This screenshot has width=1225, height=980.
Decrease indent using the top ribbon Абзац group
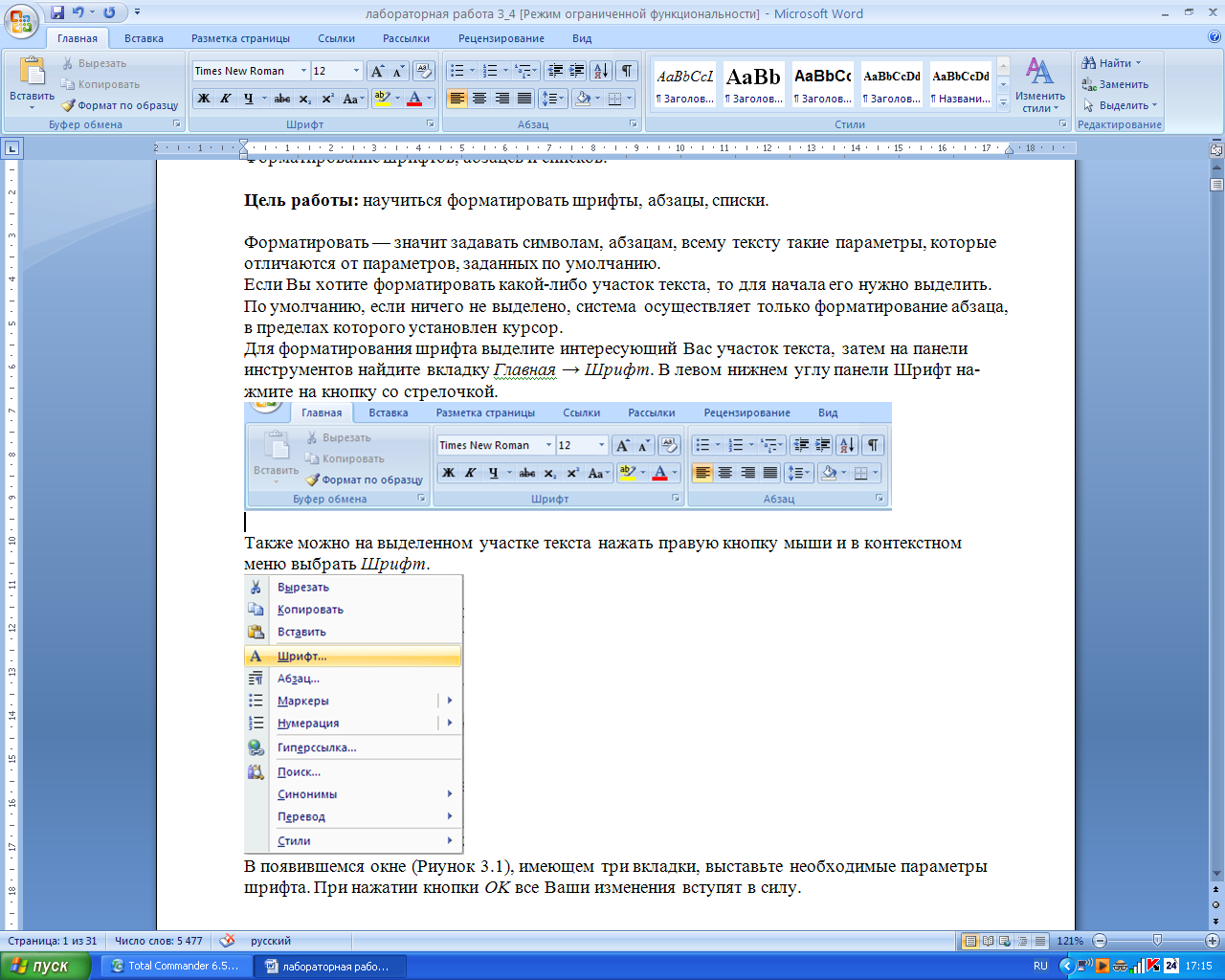(x=555, y=71)
